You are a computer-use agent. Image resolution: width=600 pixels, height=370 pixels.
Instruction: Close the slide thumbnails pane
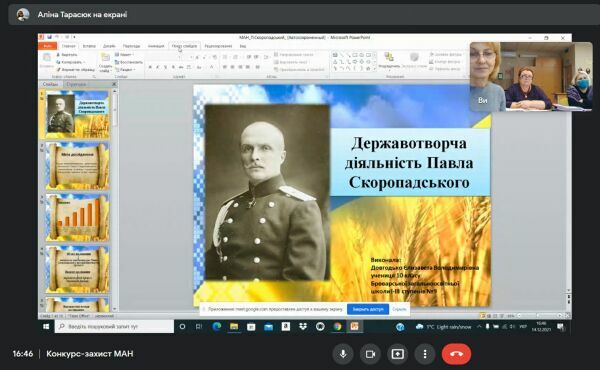[114, 84]
